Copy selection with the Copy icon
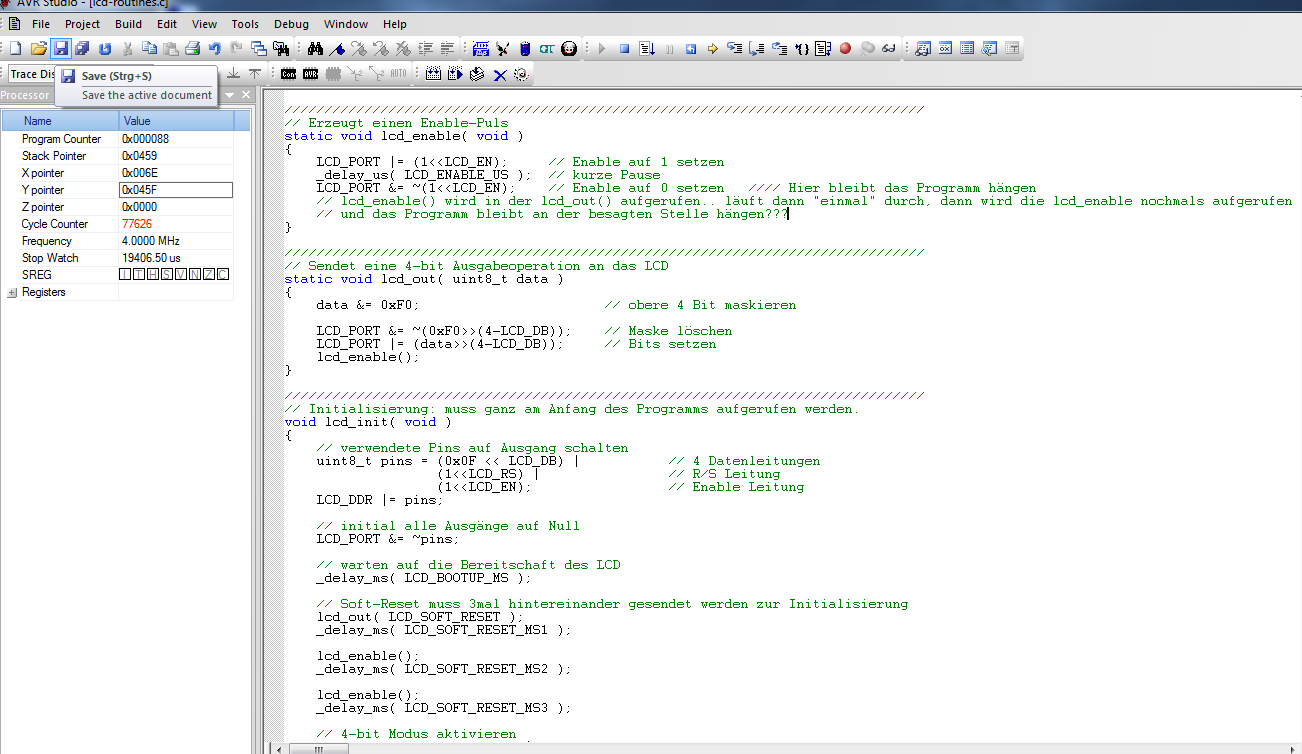 coord(149,48)
